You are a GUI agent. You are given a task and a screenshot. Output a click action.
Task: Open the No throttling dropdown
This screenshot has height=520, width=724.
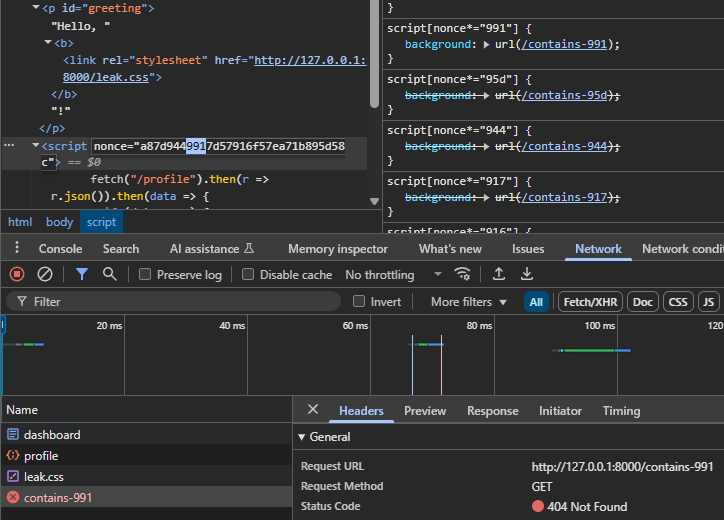pyautogui.click(x=393, y=275)
